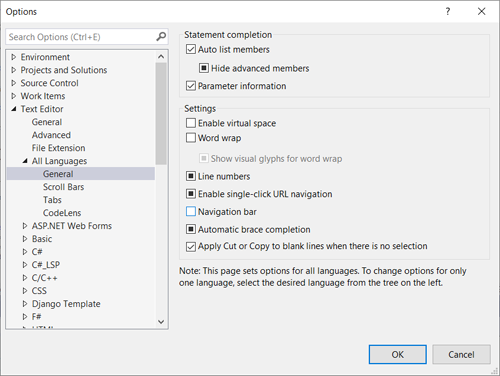500x376 pixels.
Task: Select General under Text Editor
Action: click(47, 122)
